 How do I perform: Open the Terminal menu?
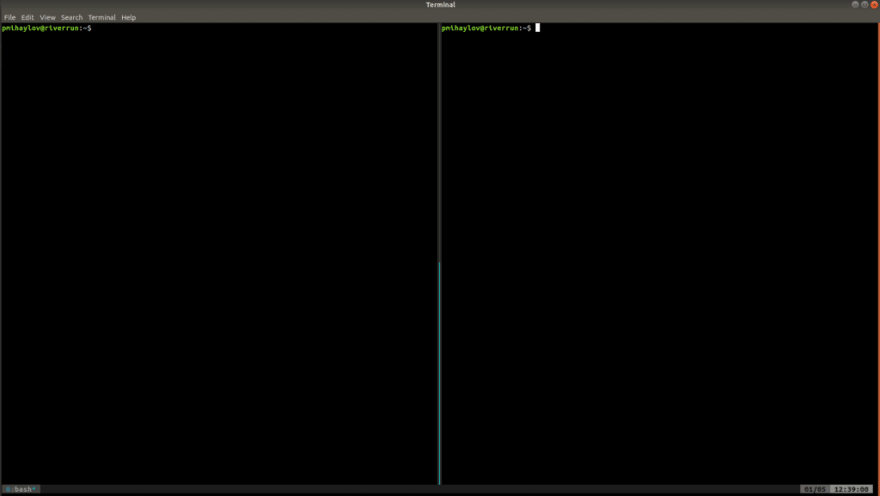102,17
